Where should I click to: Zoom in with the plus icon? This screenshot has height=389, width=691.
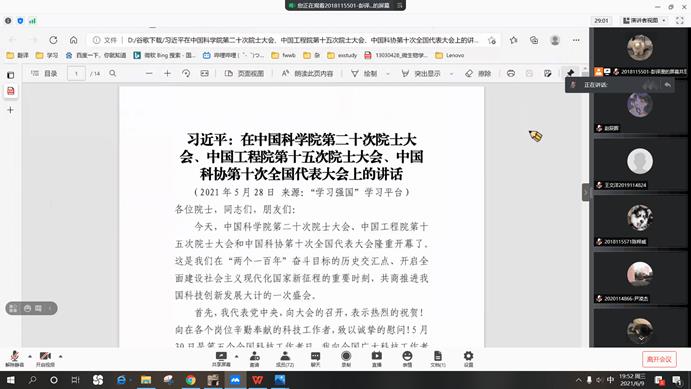click(167, 74)
